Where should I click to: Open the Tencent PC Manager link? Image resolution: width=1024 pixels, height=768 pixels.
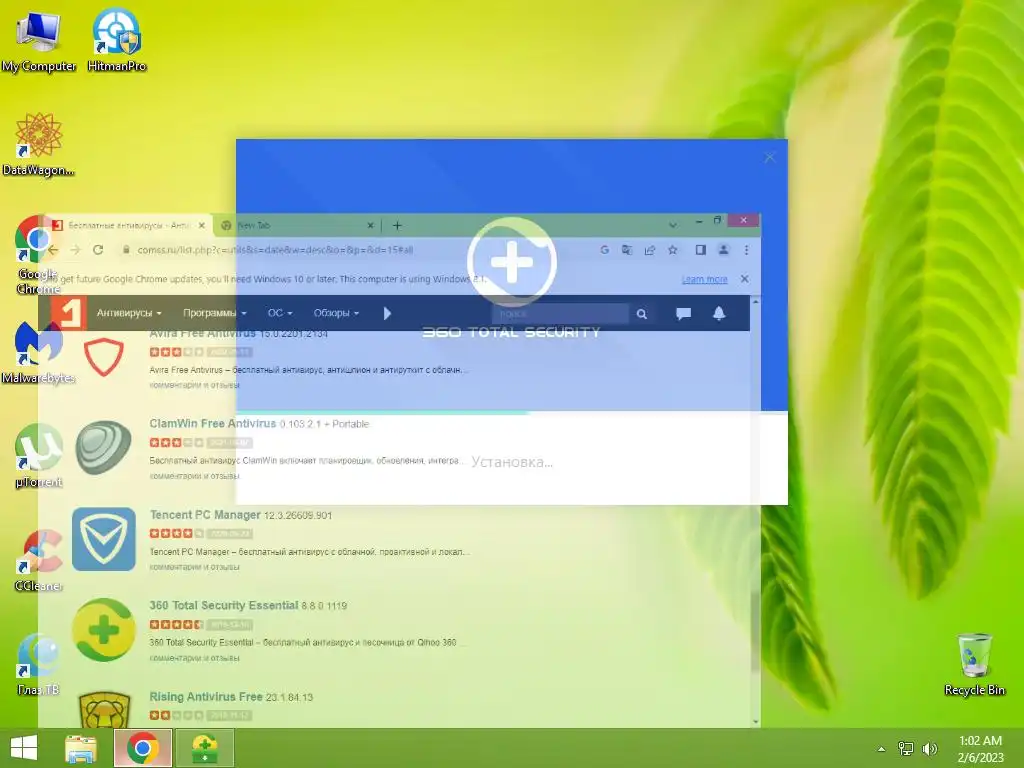pos(204,515)
